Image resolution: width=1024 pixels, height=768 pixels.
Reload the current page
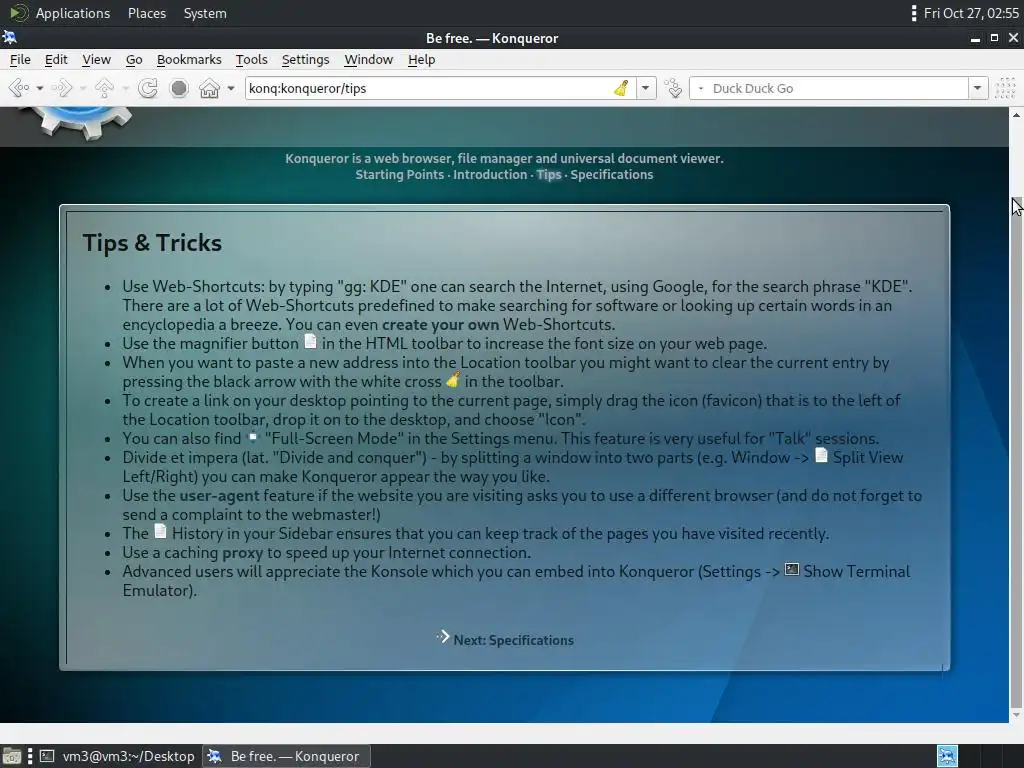148,88
